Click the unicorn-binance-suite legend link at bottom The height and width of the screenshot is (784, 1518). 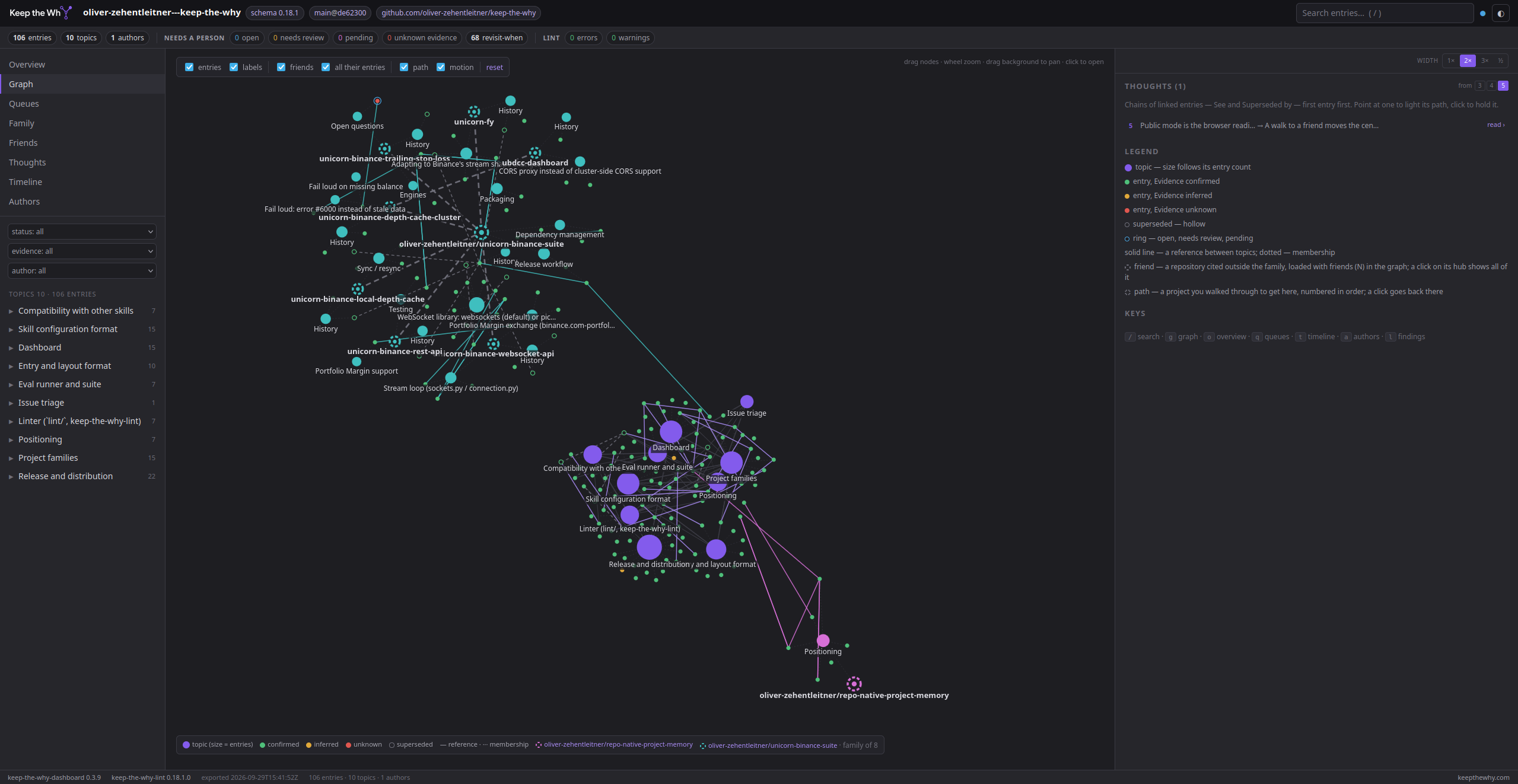(x=772, y=745)
